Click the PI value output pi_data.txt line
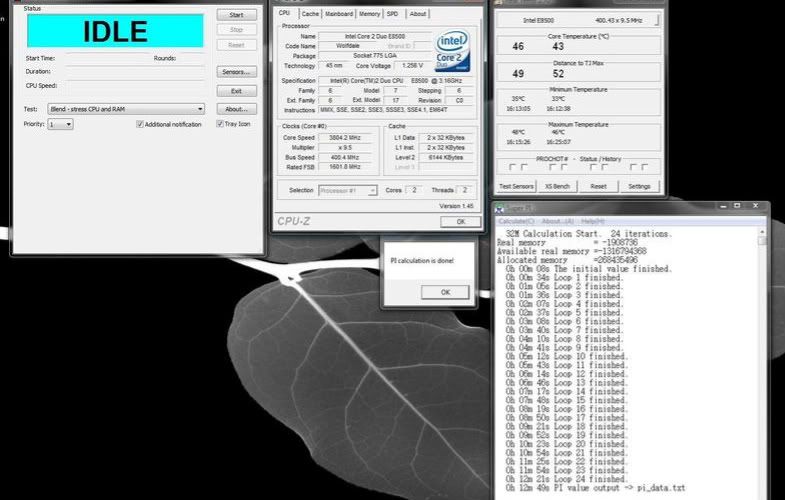Image resolution: width=785 pixels, height=500 pixels. [595, 488]
